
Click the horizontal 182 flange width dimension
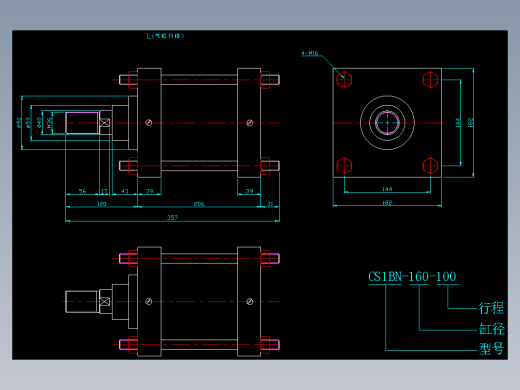387,203
